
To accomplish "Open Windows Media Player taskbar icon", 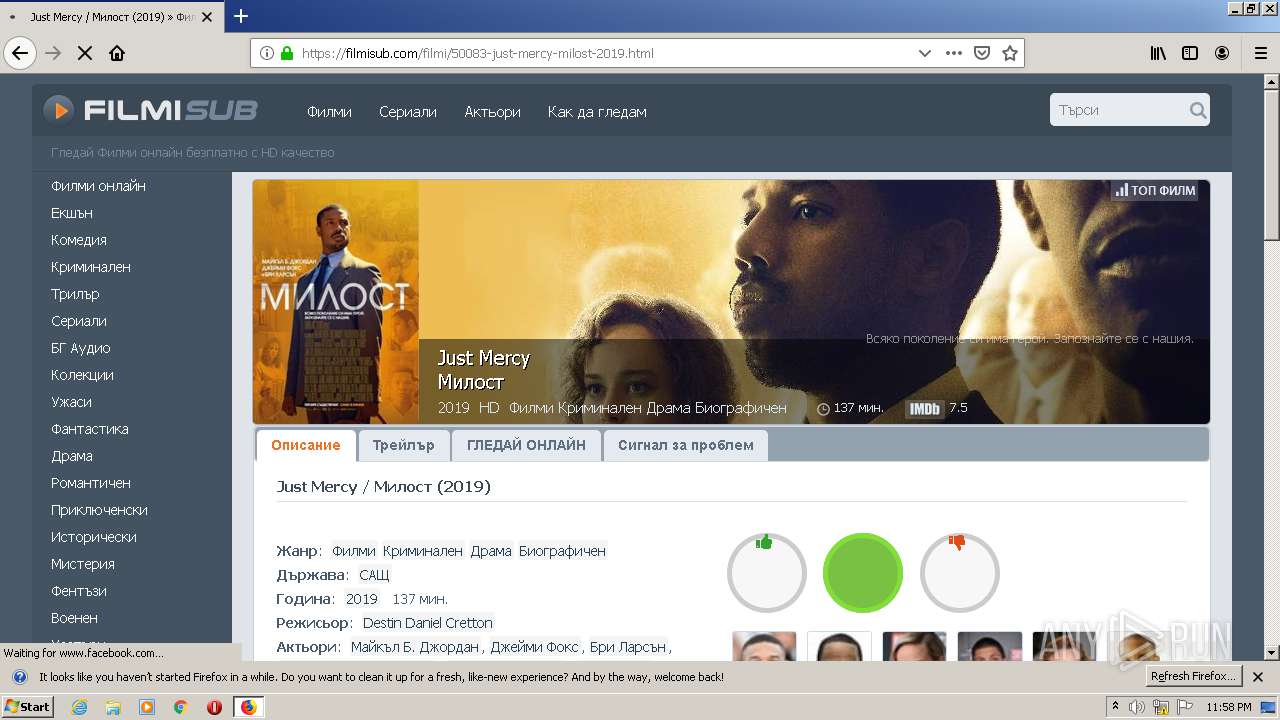I will tap(147, 707).
